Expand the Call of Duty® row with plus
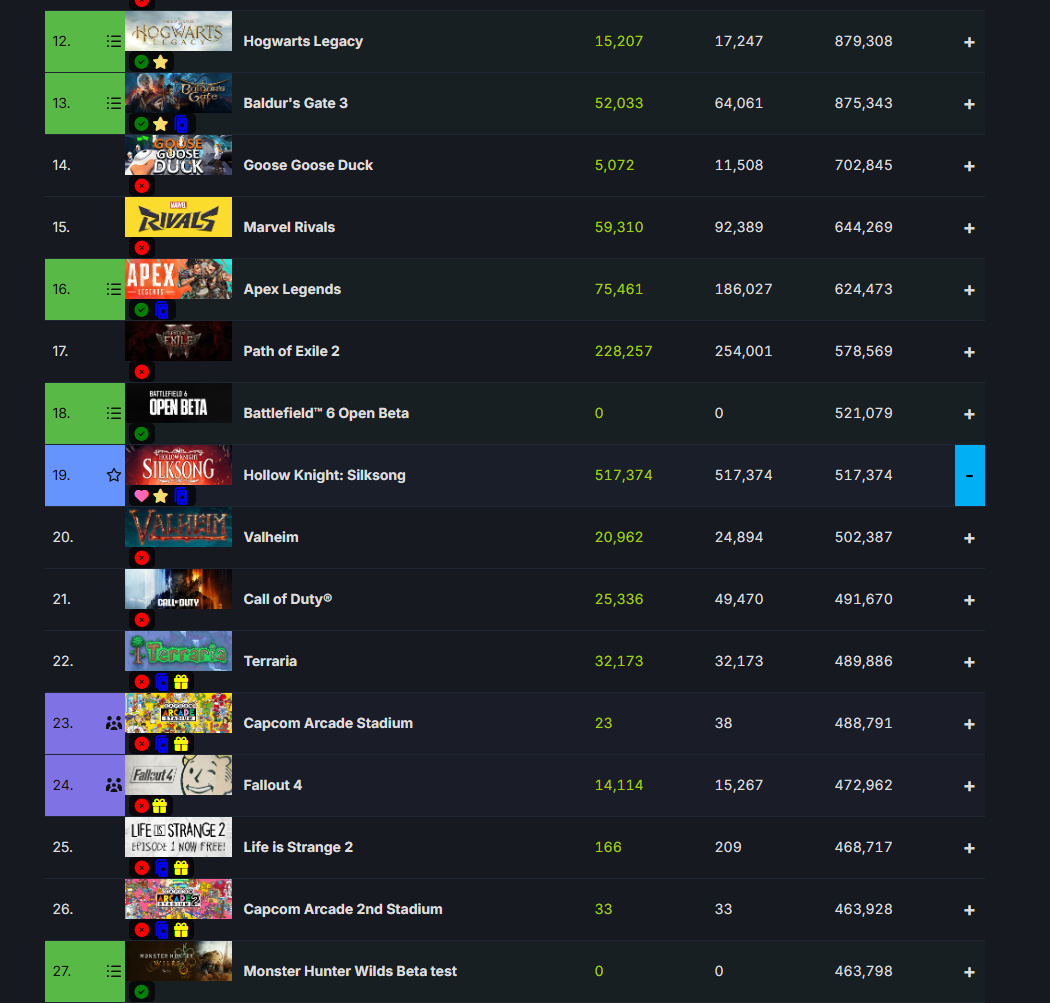 click(969, 601)
